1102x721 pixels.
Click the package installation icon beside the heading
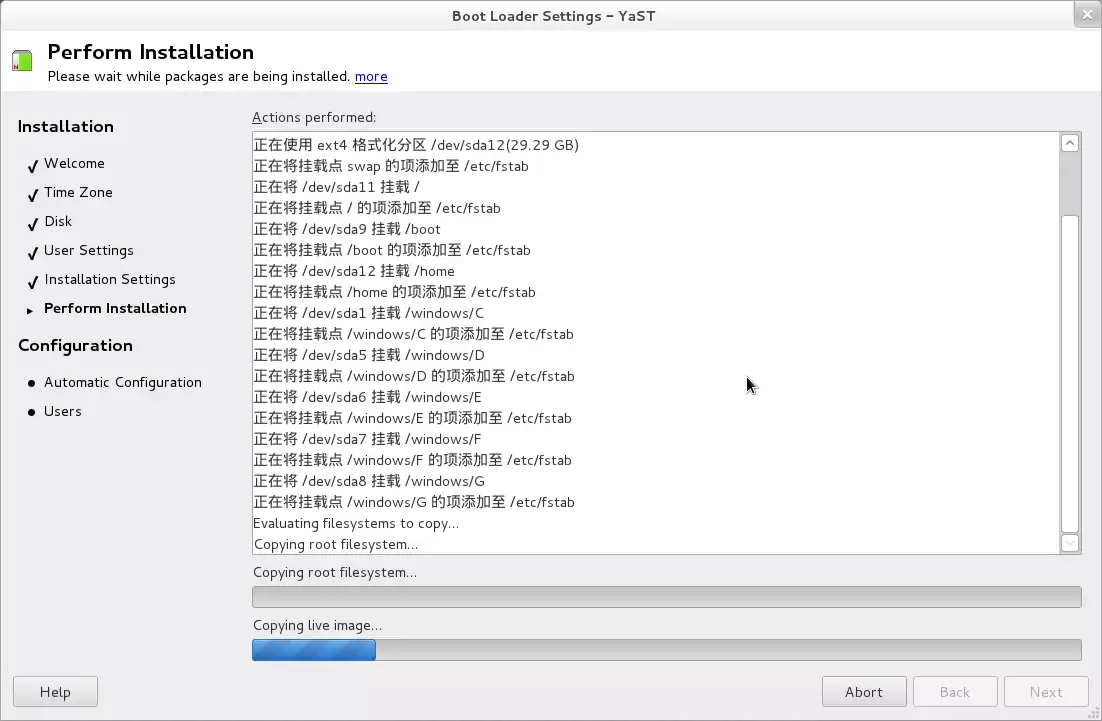point(22,61)
